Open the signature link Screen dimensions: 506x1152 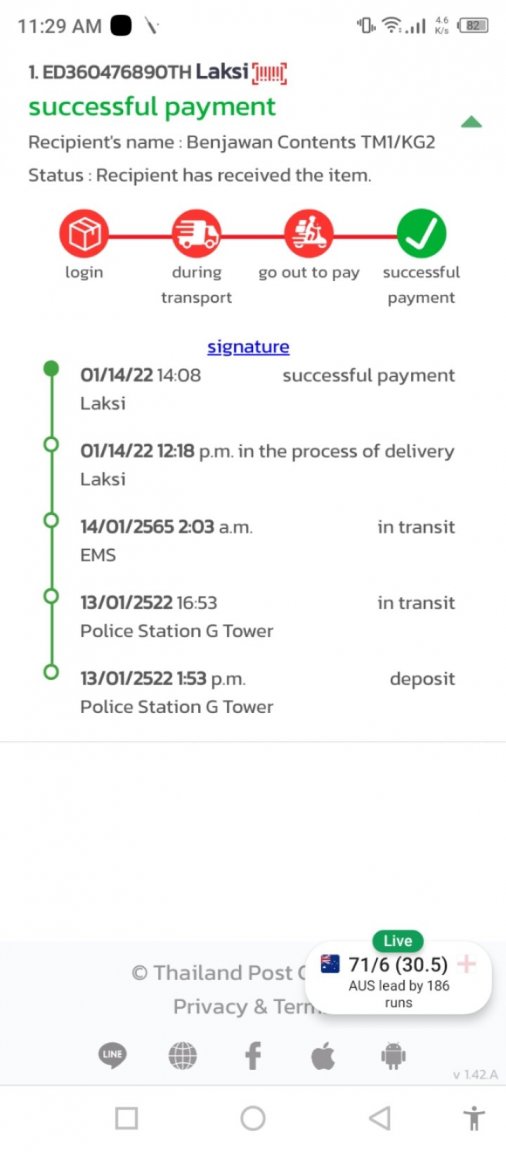[x=248, y=347]
